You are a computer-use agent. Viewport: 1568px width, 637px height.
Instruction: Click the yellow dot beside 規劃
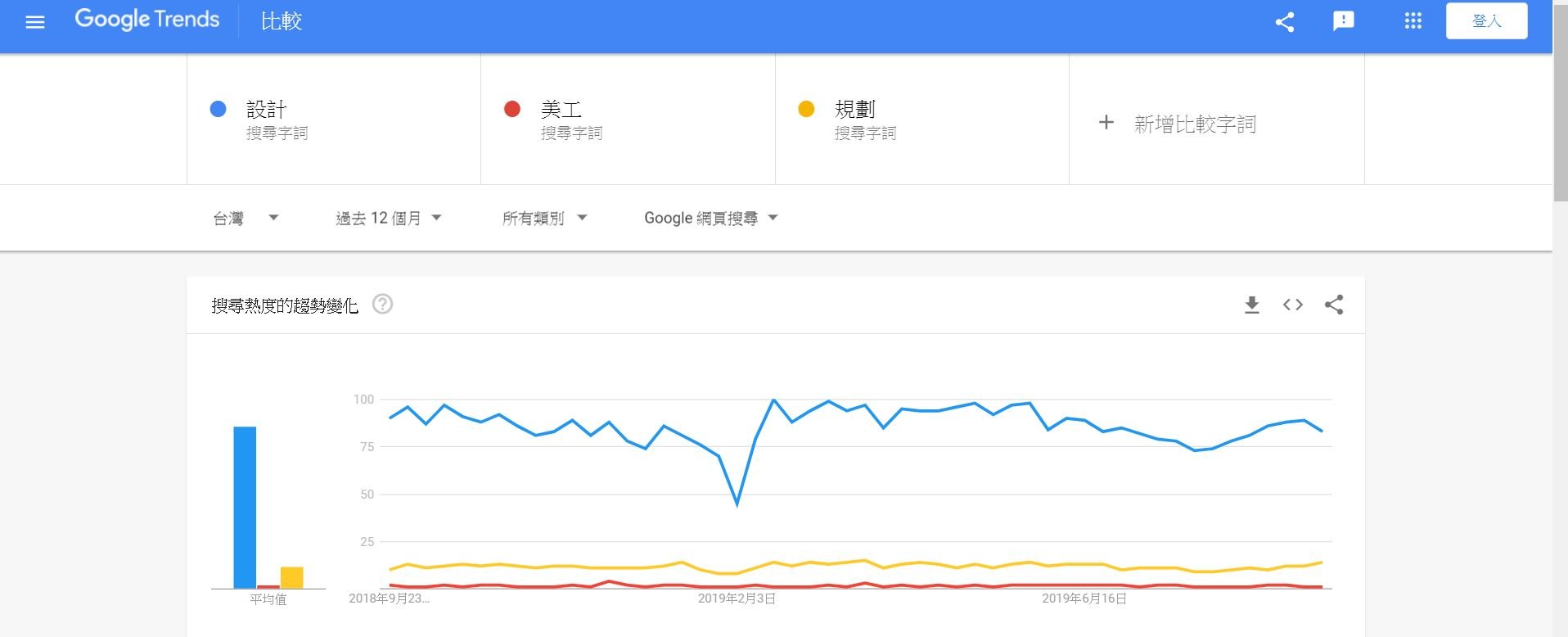(x=806, y=109)
